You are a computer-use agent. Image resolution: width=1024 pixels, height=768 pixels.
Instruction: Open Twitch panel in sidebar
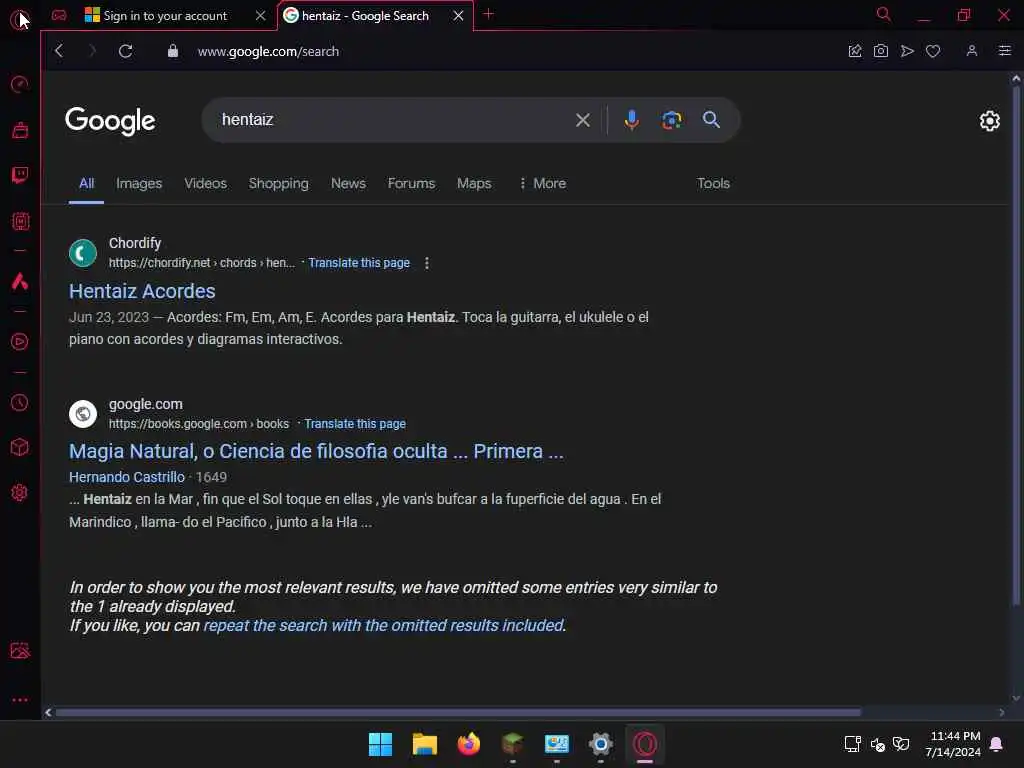[x=20, y=175]
